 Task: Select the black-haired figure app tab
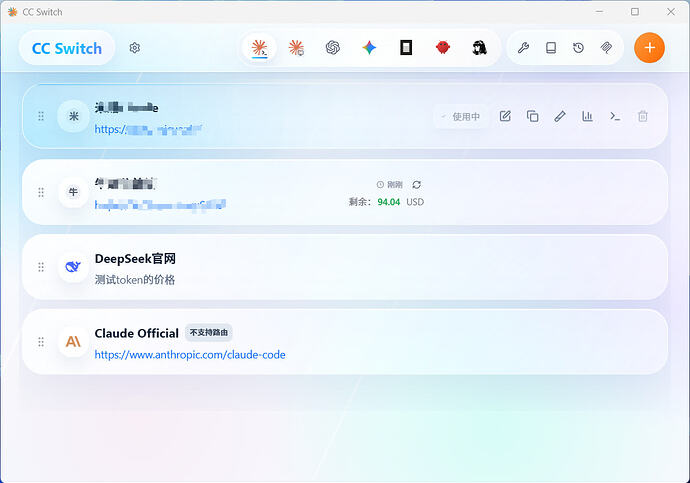pyautogui.click(x=479, y=48)
